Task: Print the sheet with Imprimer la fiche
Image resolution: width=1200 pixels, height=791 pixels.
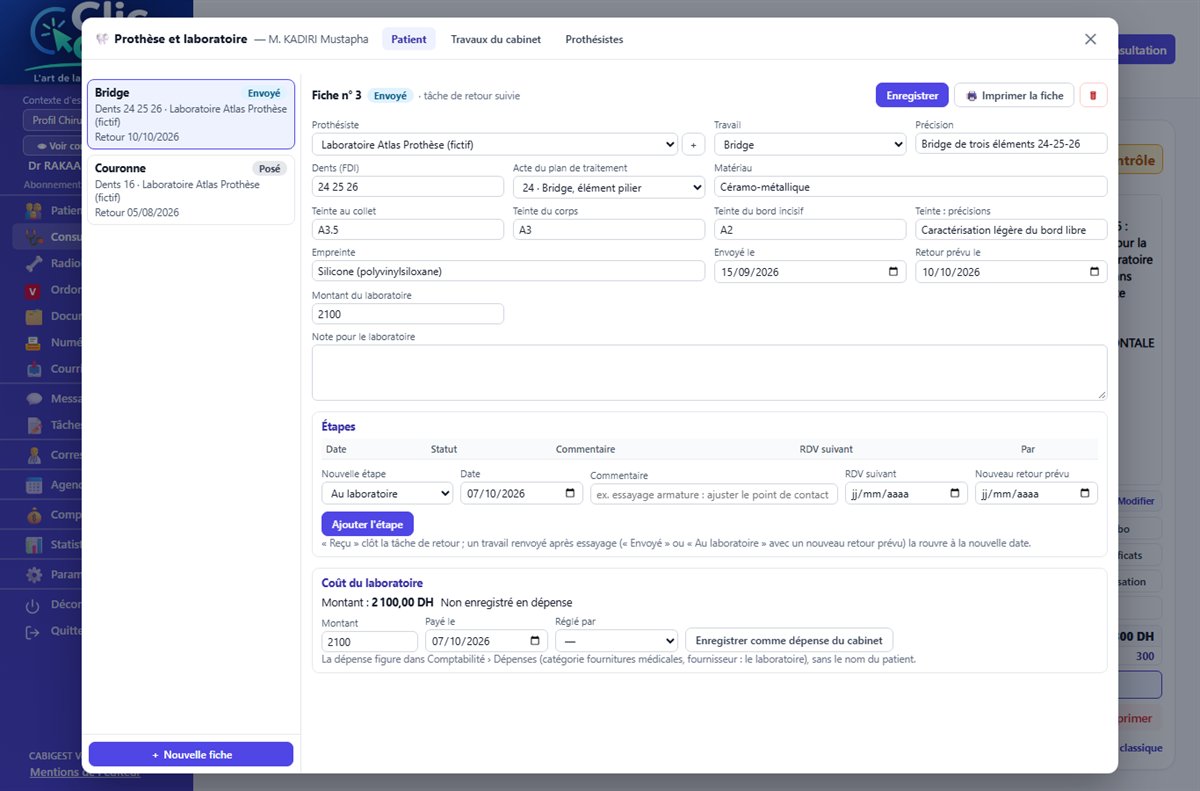Action: pos(1015,95)
